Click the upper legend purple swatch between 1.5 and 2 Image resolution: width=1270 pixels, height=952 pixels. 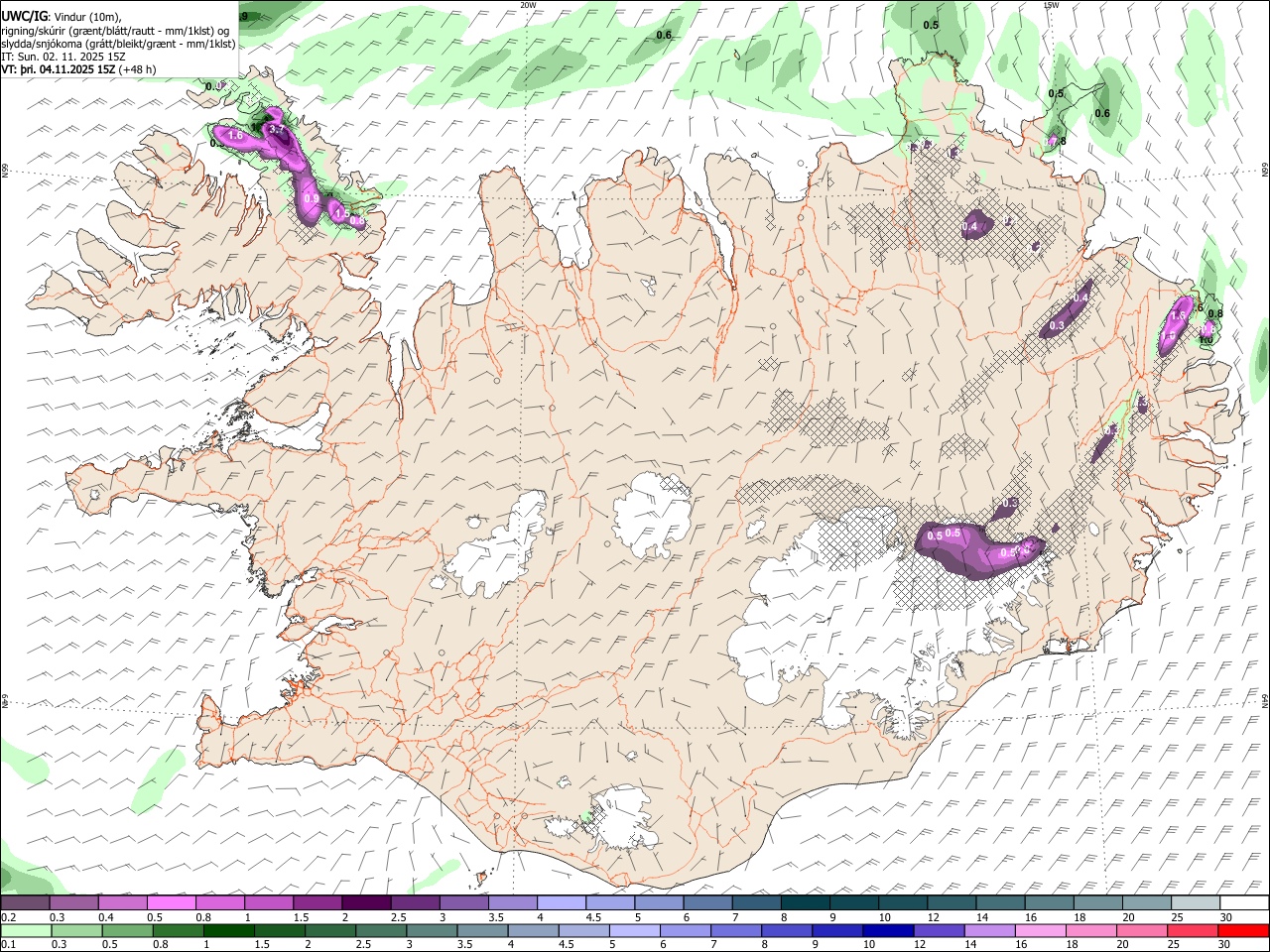[317, 902]
